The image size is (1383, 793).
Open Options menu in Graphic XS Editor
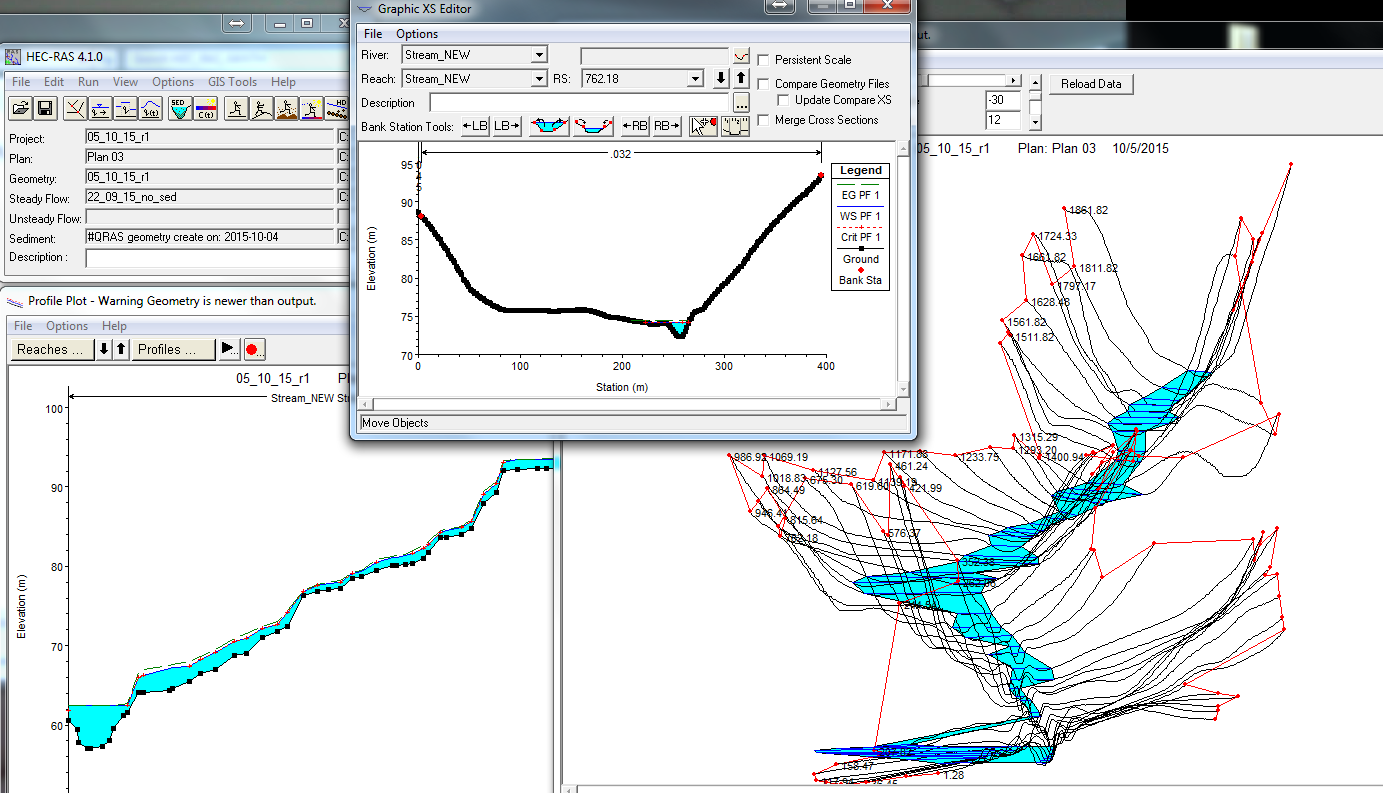tap(417, 34)
